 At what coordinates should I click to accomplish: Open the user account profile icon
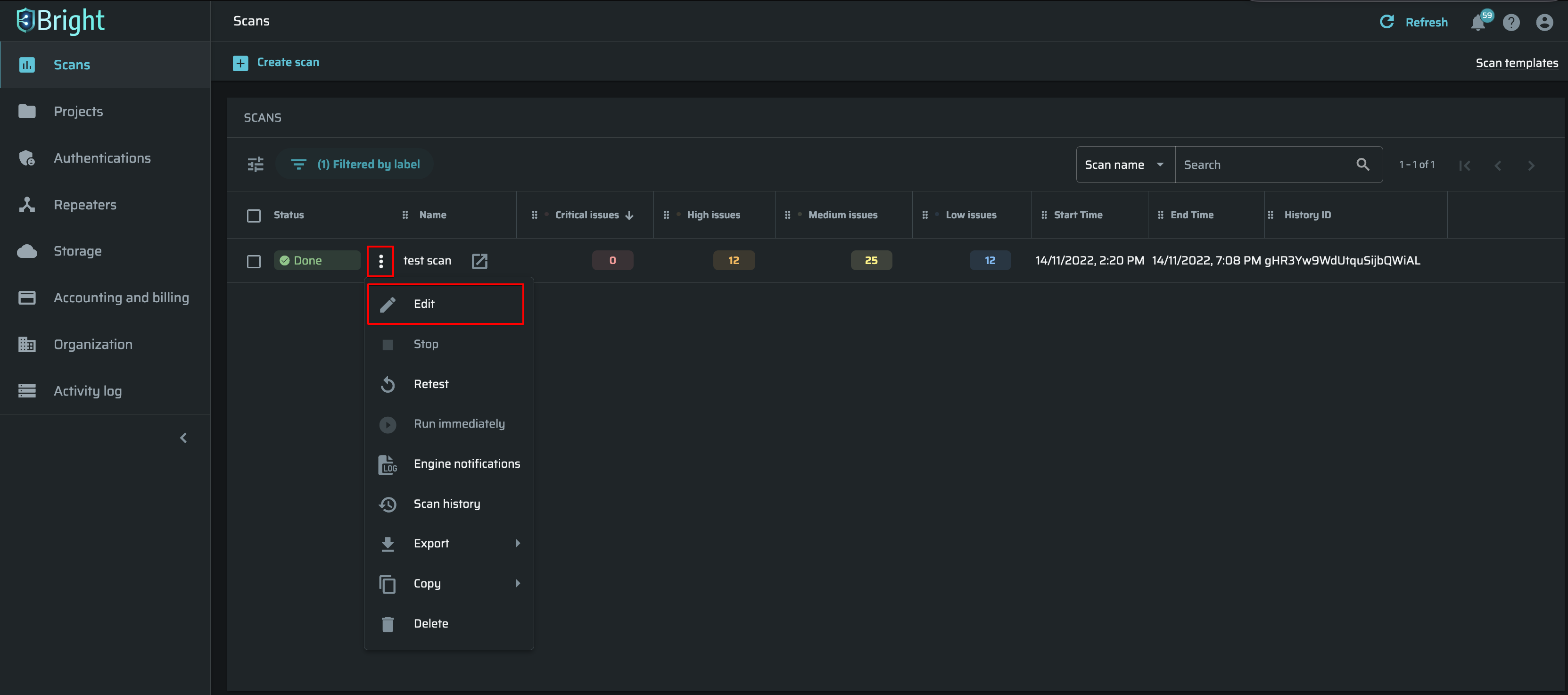tap(1544, 23)
